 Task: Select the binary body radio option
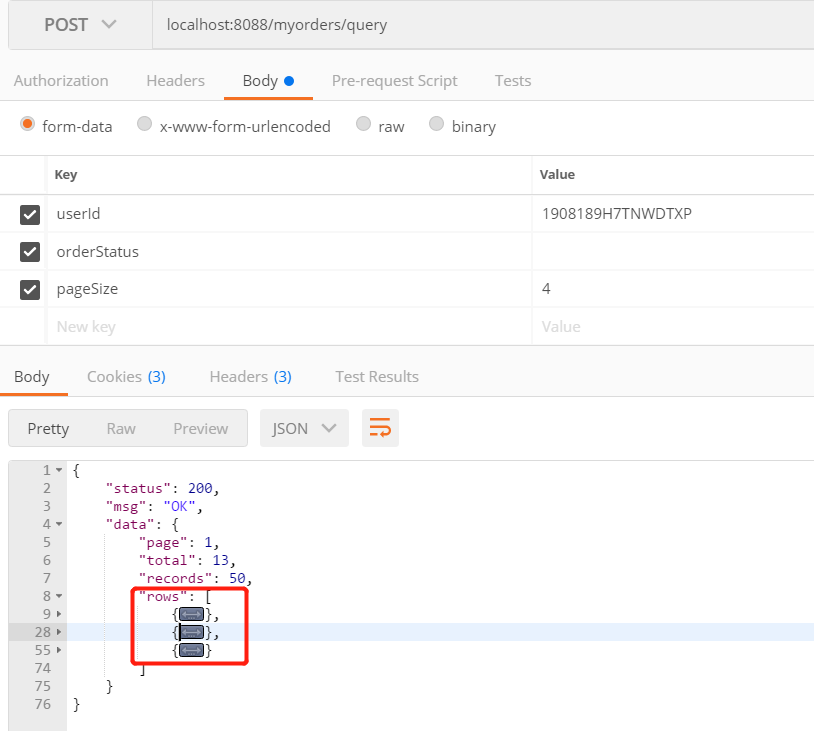tap(437, 124)
